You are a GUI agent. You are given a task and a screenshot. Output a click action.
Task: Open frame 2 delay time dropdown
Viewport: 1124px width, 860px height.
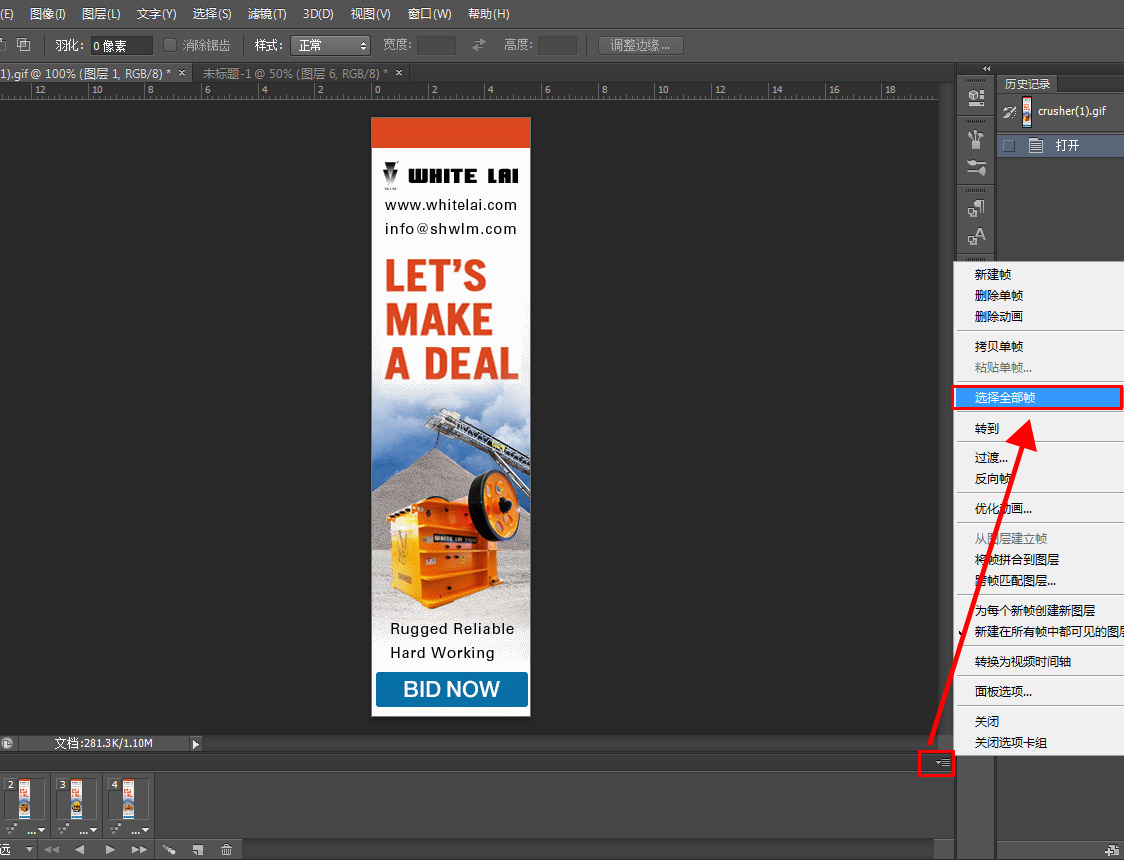tap(37, 831)
